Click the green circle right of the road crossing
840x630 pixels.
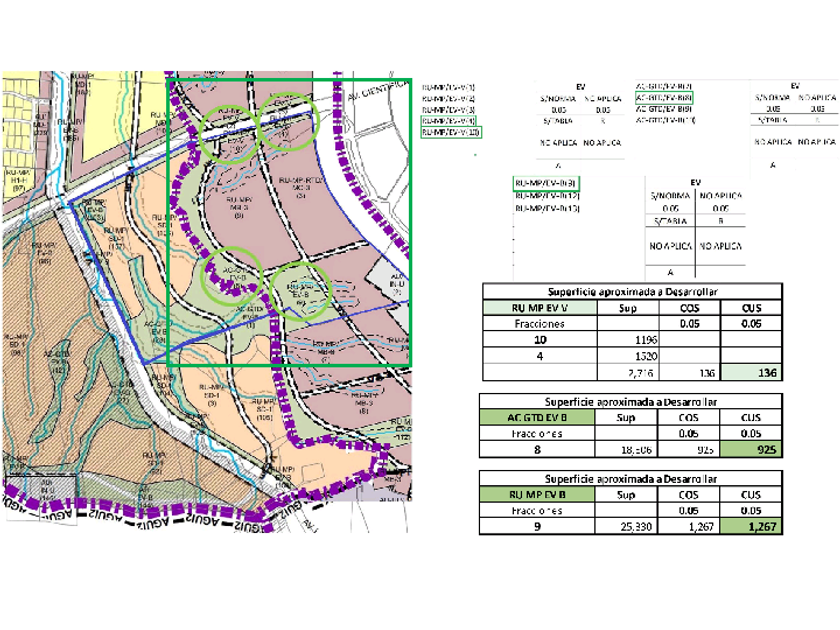click(290, 122)
